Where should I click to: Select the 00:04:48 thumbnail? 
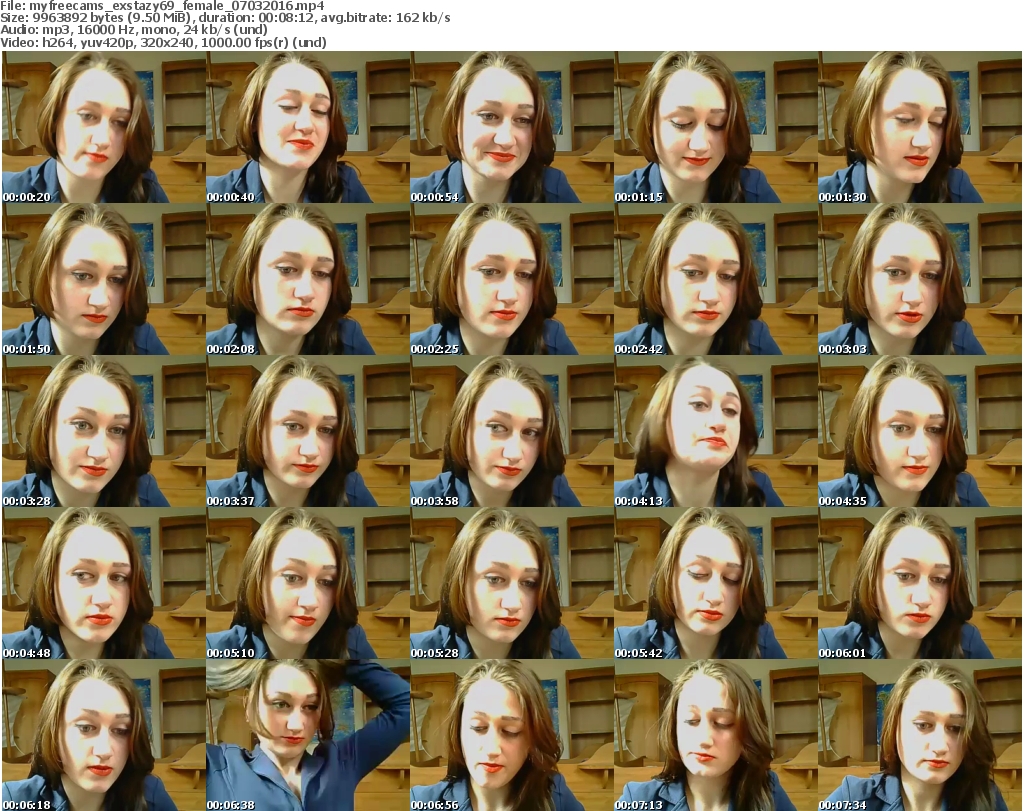[x=103, y=583]
